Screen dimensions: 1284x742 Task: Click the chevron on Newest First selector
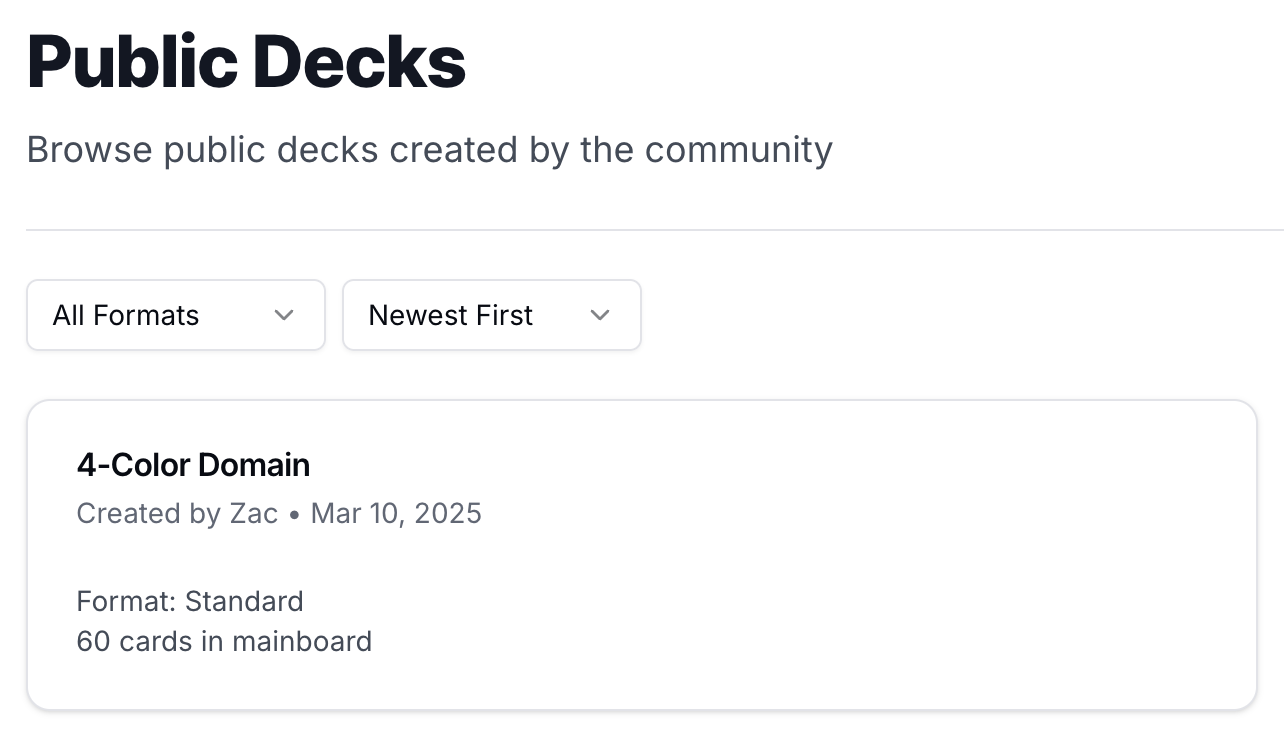pyautogui.click(x=600, y=315)
